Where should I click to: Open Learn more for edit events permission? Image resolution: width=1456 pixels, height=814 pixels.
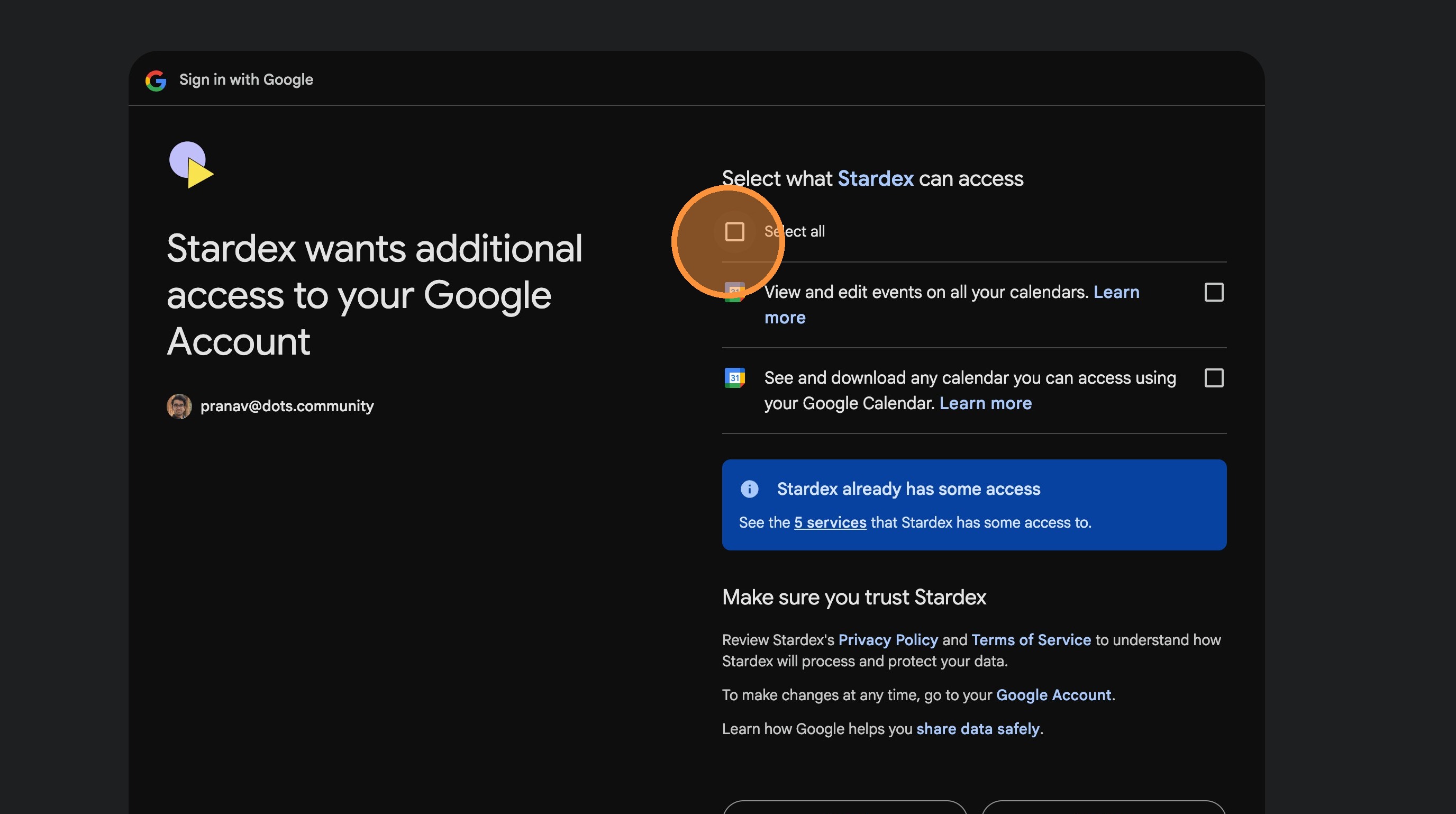(1116, 292)
